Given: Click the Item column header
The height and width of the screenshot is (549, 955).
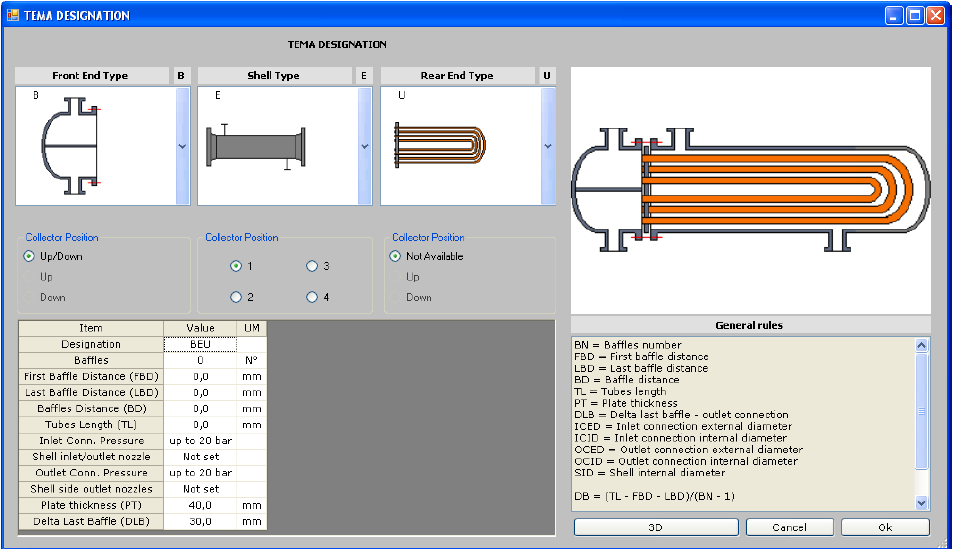Looking at the screenshot, I should click(x=91, y=328).
